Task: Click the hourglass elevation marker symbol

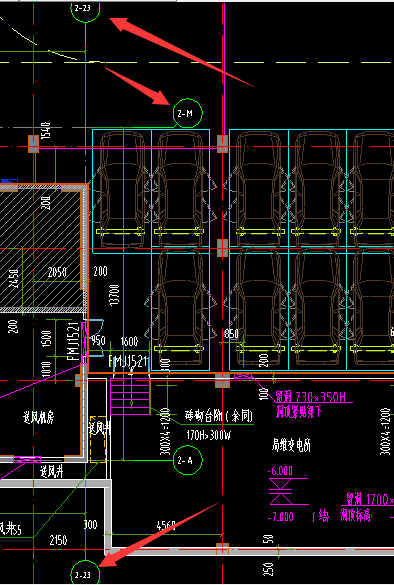Action: click(x=280, y=491)
